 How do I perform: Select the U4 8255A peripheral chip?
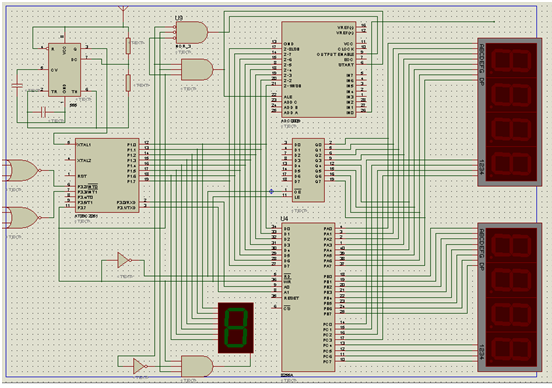pyautogui.click(x=308, y=297)
